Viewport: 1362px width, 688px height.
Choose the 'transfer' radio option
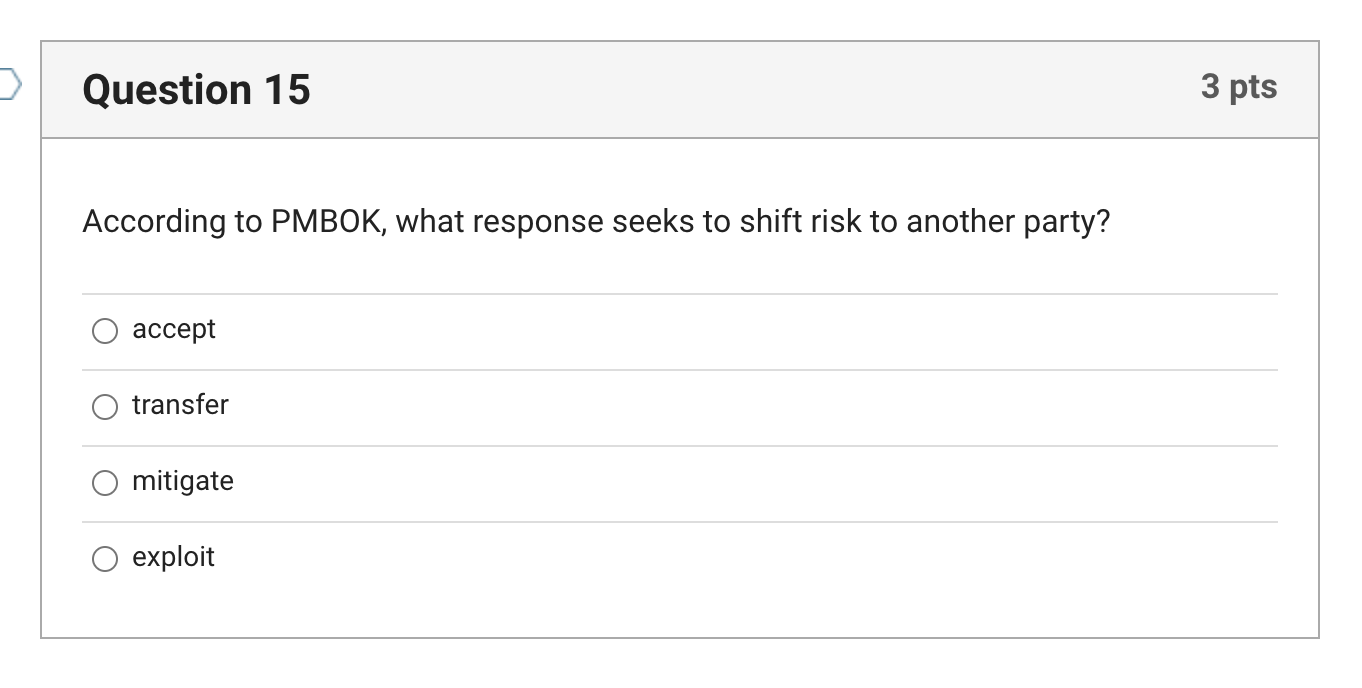pyautogui.click(x=105, y=406)
